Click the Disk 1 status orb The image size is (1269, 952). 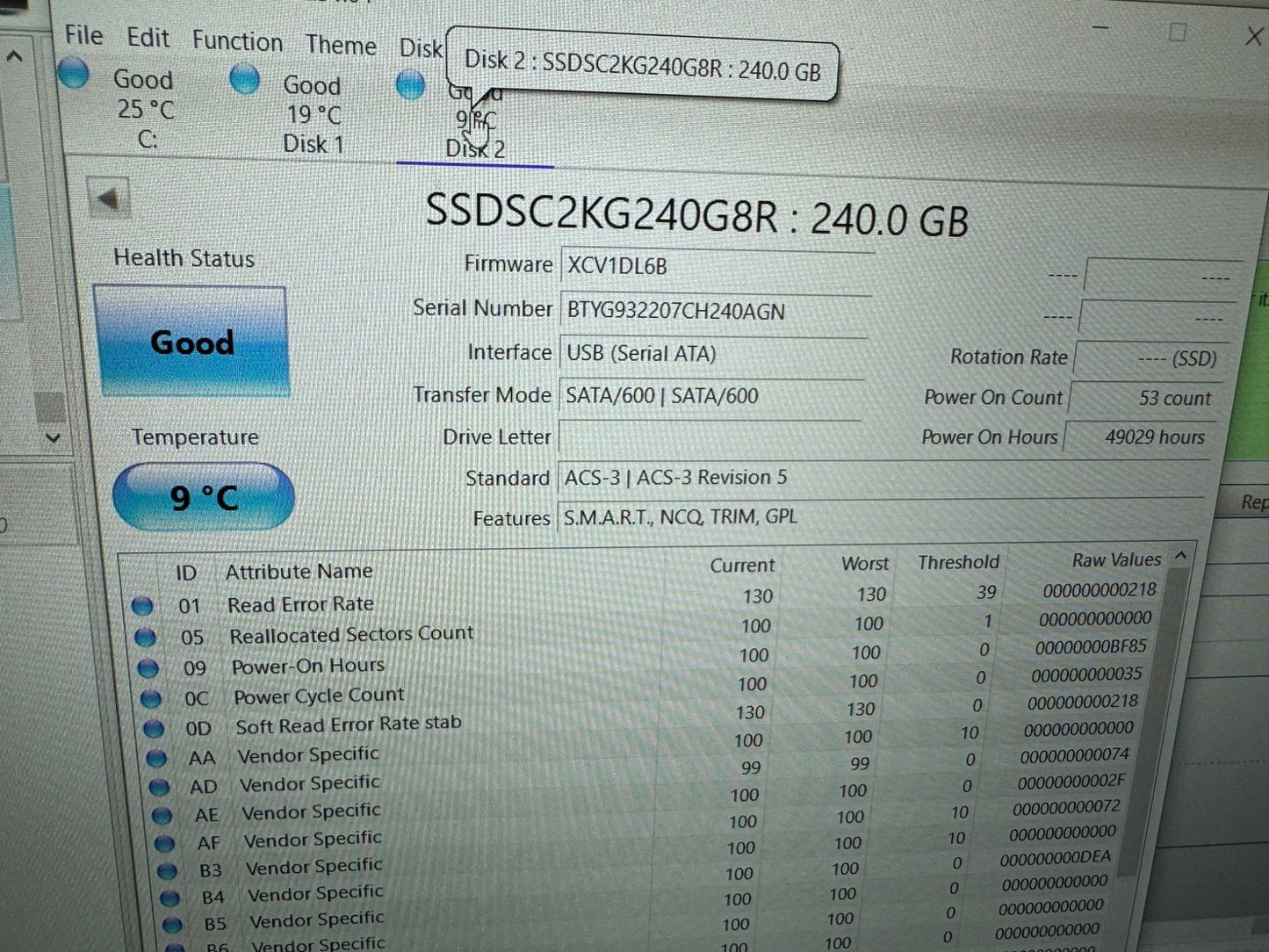tap(244, 80)
